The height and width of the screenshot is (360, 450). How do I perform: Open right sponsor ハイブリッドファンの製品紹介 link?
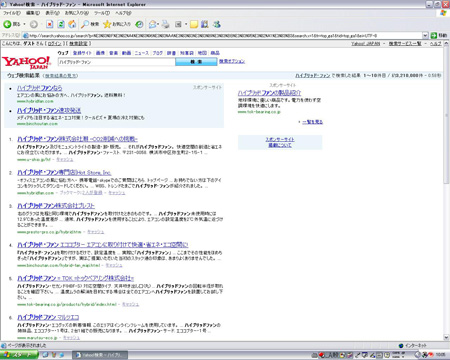[269, 93]
